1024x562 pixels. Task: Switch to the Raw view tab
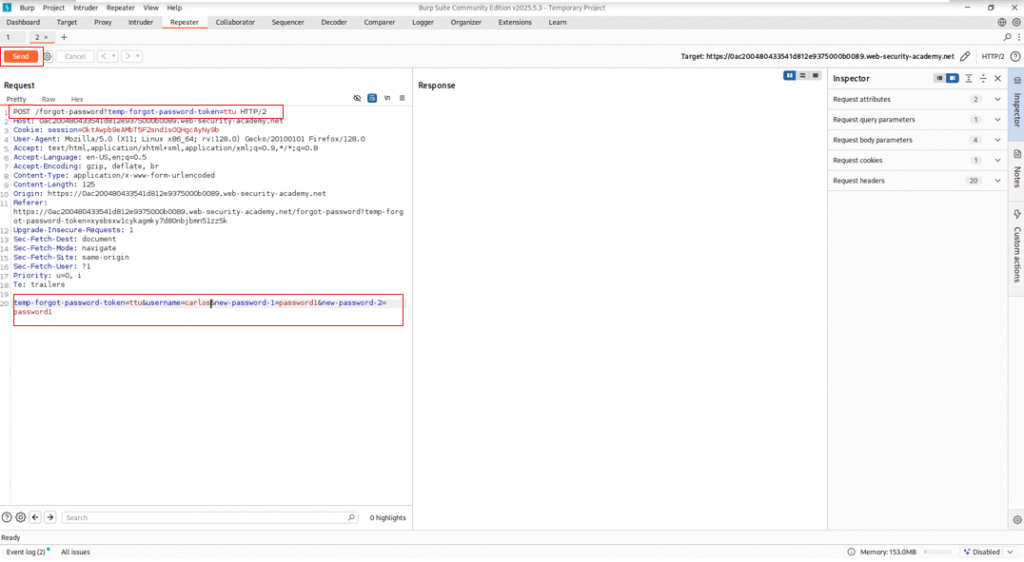[x=48, y=99]
